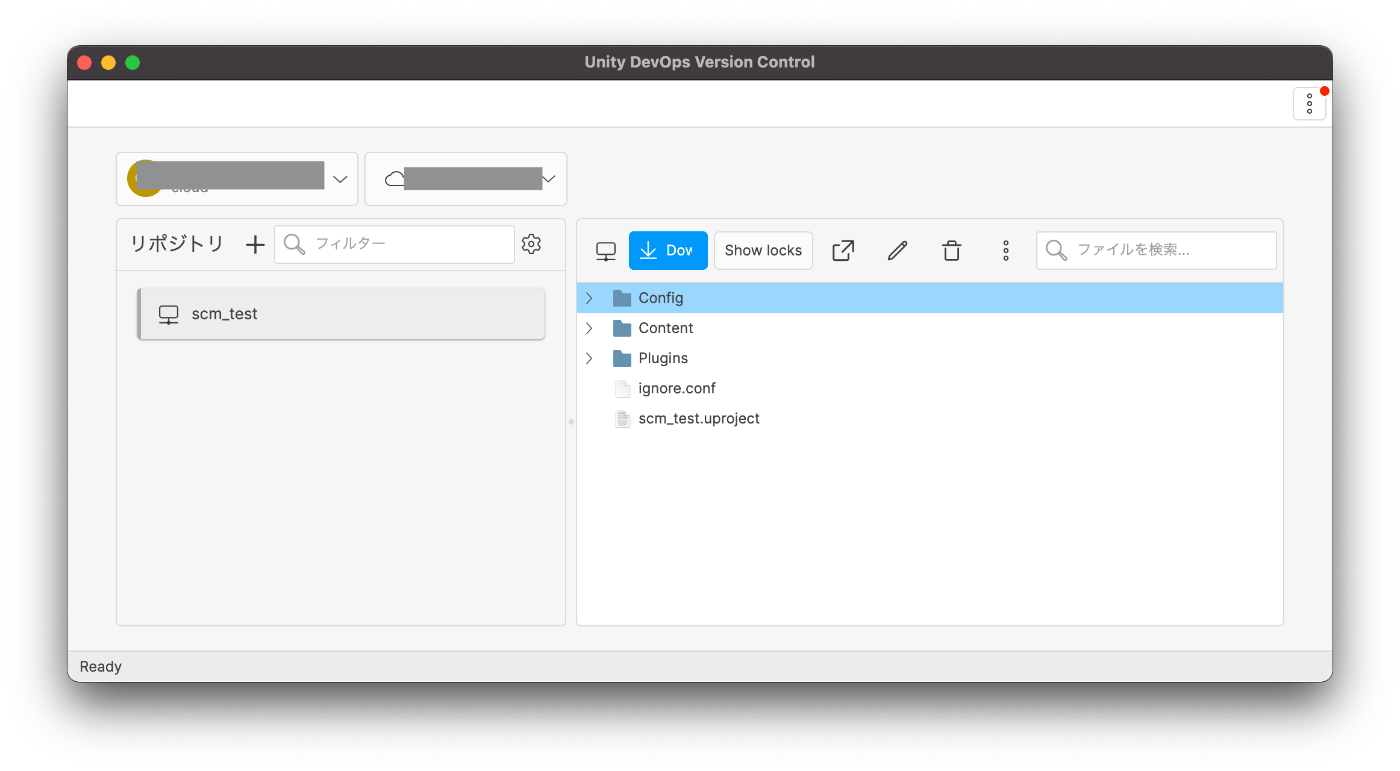Viewport: 1400px width, 771px height.
Task: Click the Content folder icon
Action: (622, 328)
